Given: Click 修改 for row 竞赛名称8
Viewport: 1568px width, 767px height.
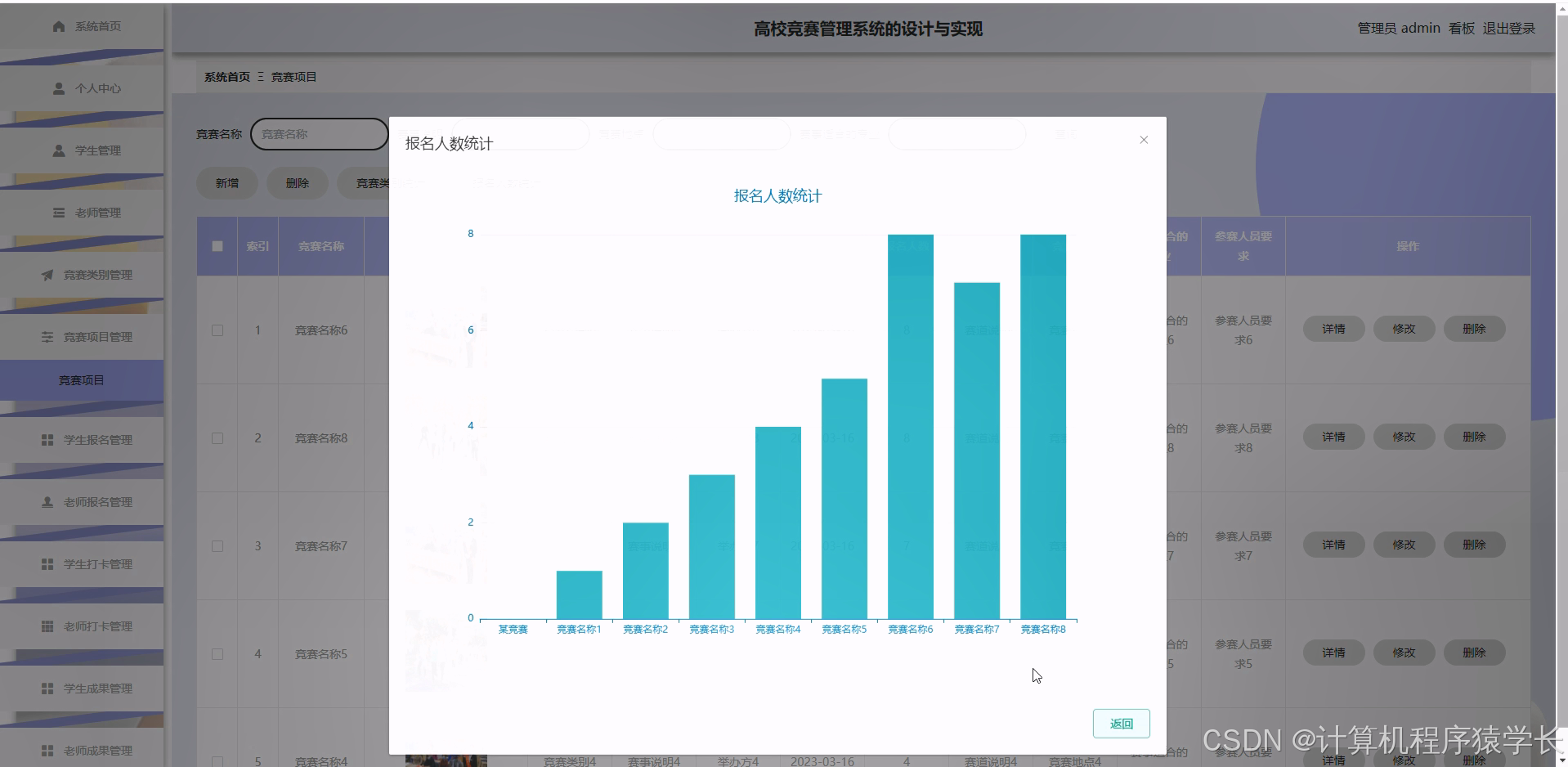Looking at the screenshot, I should 1404,437.
